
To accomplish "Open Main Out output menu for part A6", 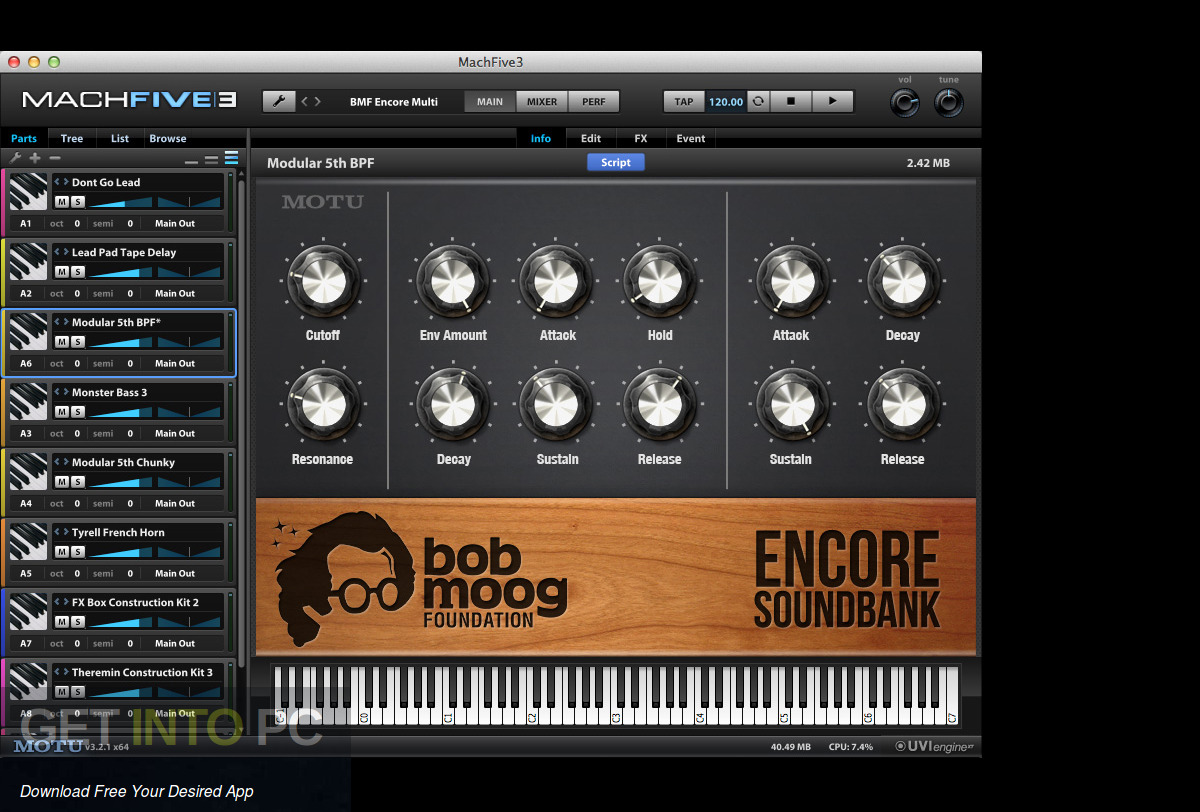I will click(175, 363).
